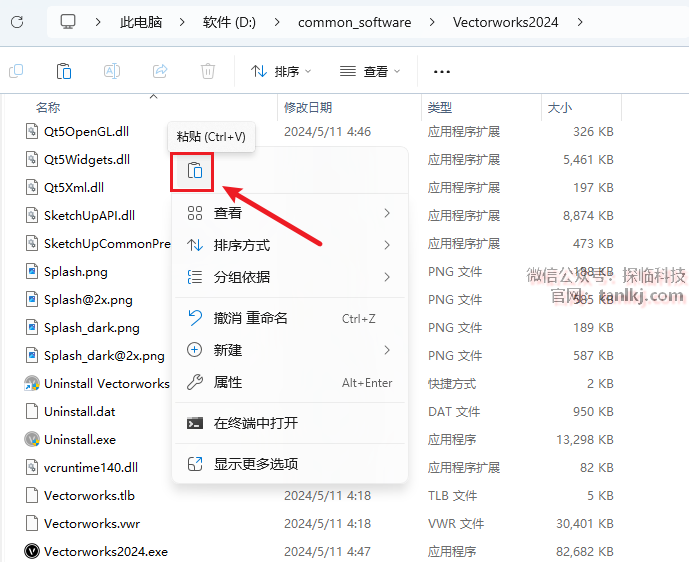Click the 快捷方式 type cell
The image size is (689, 562).
click(x=452, y=384)
